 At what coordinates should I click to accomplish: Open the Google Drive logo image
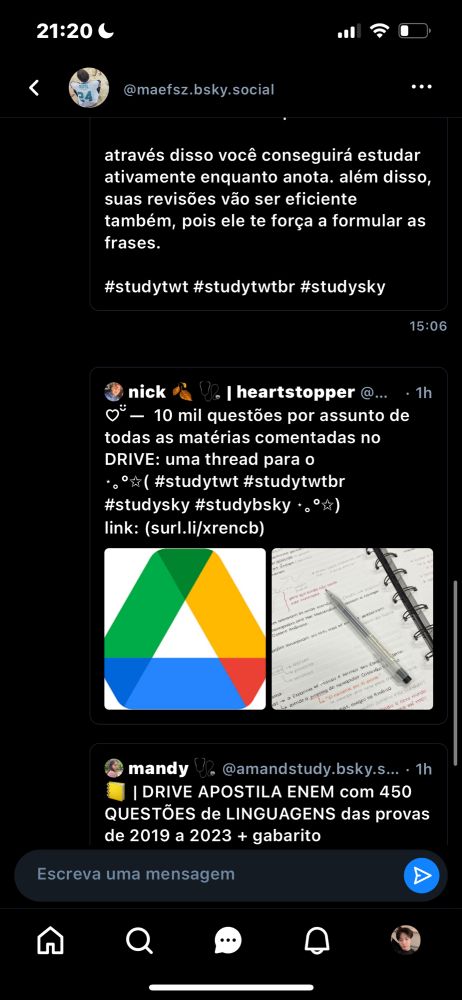point(184,629)
